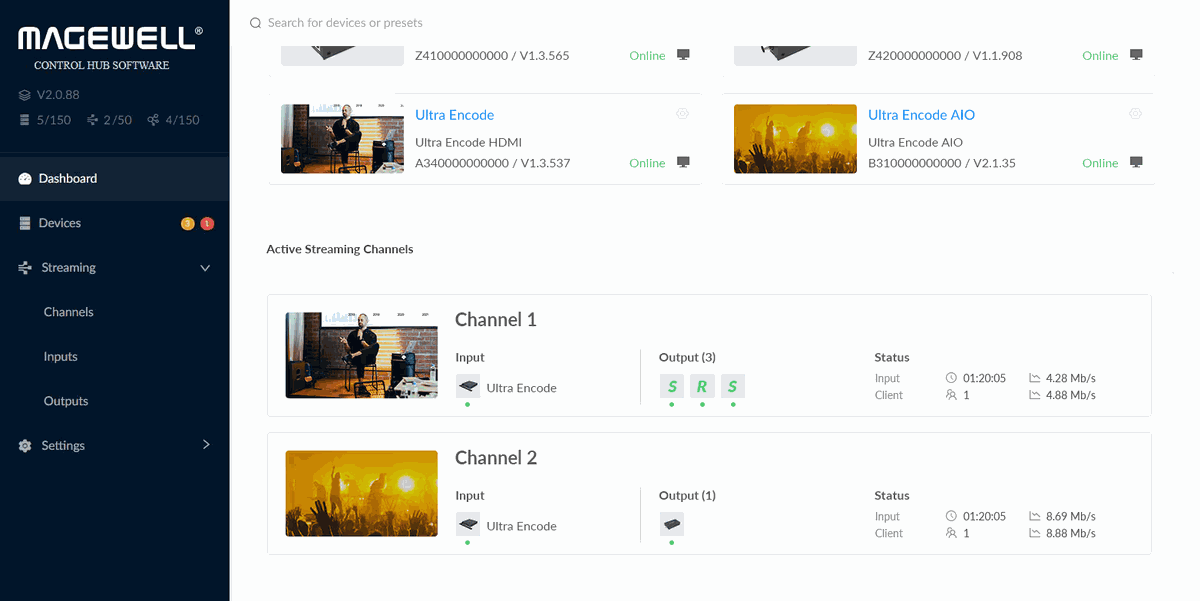Click the Online status for A340000000000
Image resolution: width=1200 pixels, height=601 pixels.
coord(647,163)
